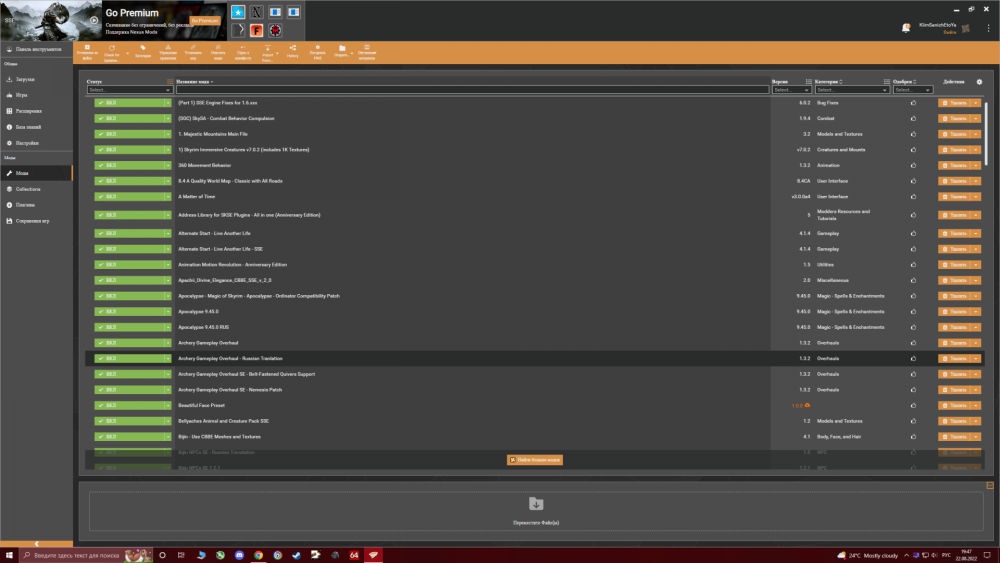Open Categories from the orange toolbar
1000x563 pixels.
(x=143, y=52)
